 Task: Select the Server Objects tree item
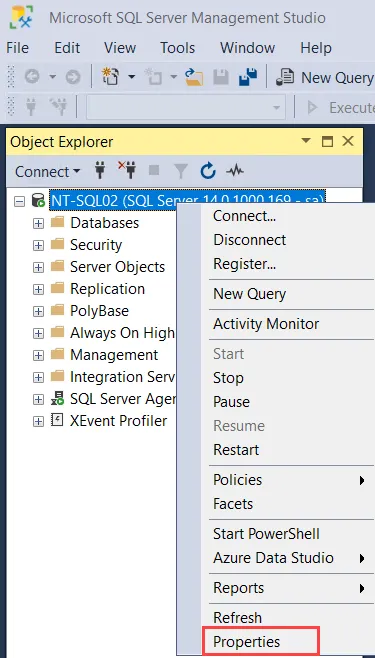tap(117, 266)
